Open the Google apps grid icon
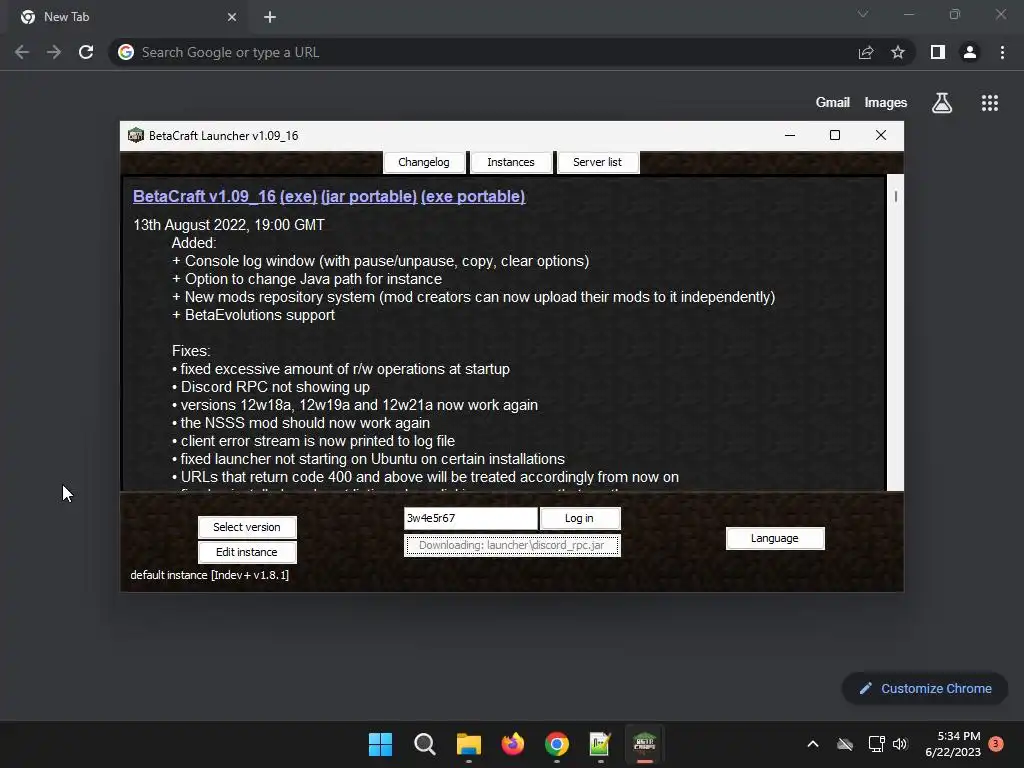This screenshot has height=768, width=1024. pos(990,103)
